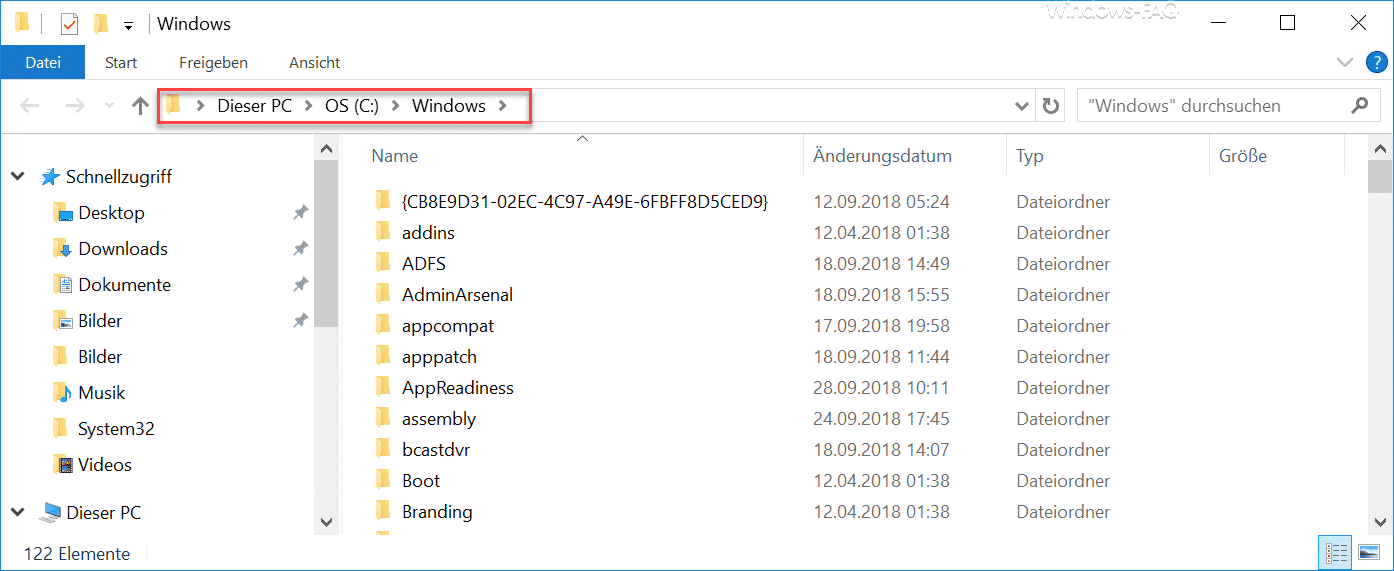
Task: Open the chevron after Dieser PC in the path
Action: (309, 106)
